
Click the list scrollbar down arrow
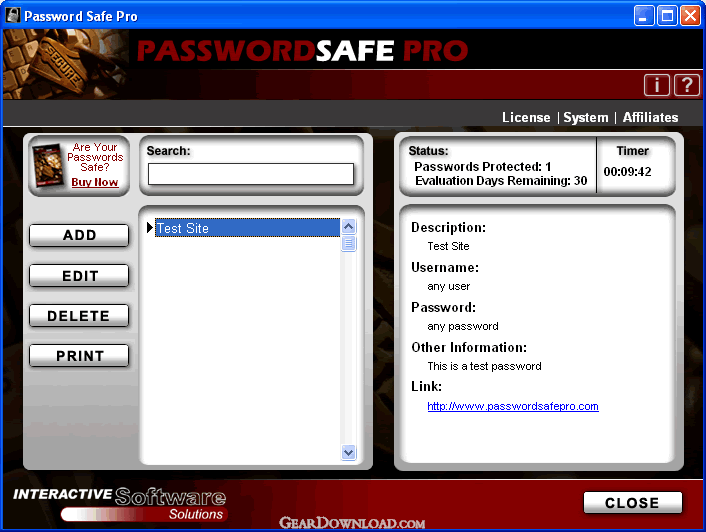(x=348, y=452)
